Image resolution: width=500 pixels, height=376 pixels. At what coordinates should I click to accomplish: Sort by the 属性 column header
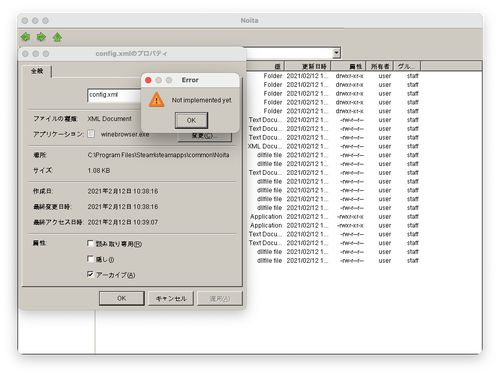pos(348,66)
